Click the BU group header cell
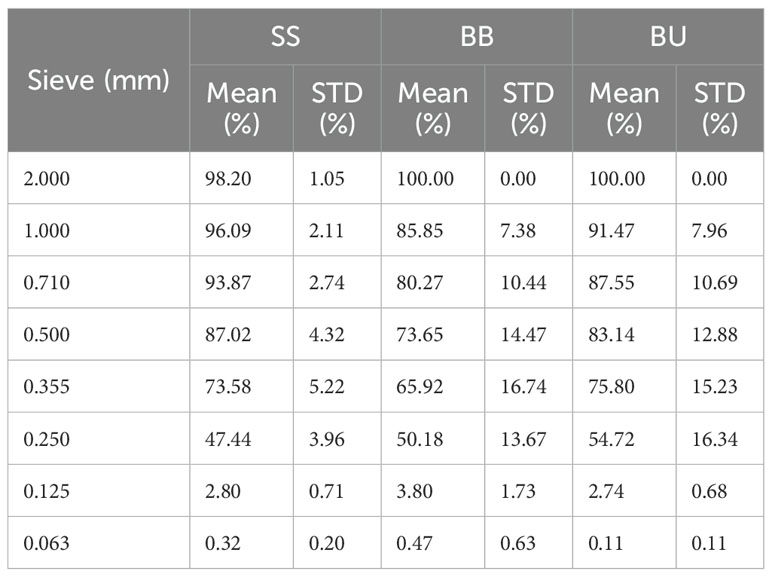Screen dimensions: 772x577 click(667, 38)
